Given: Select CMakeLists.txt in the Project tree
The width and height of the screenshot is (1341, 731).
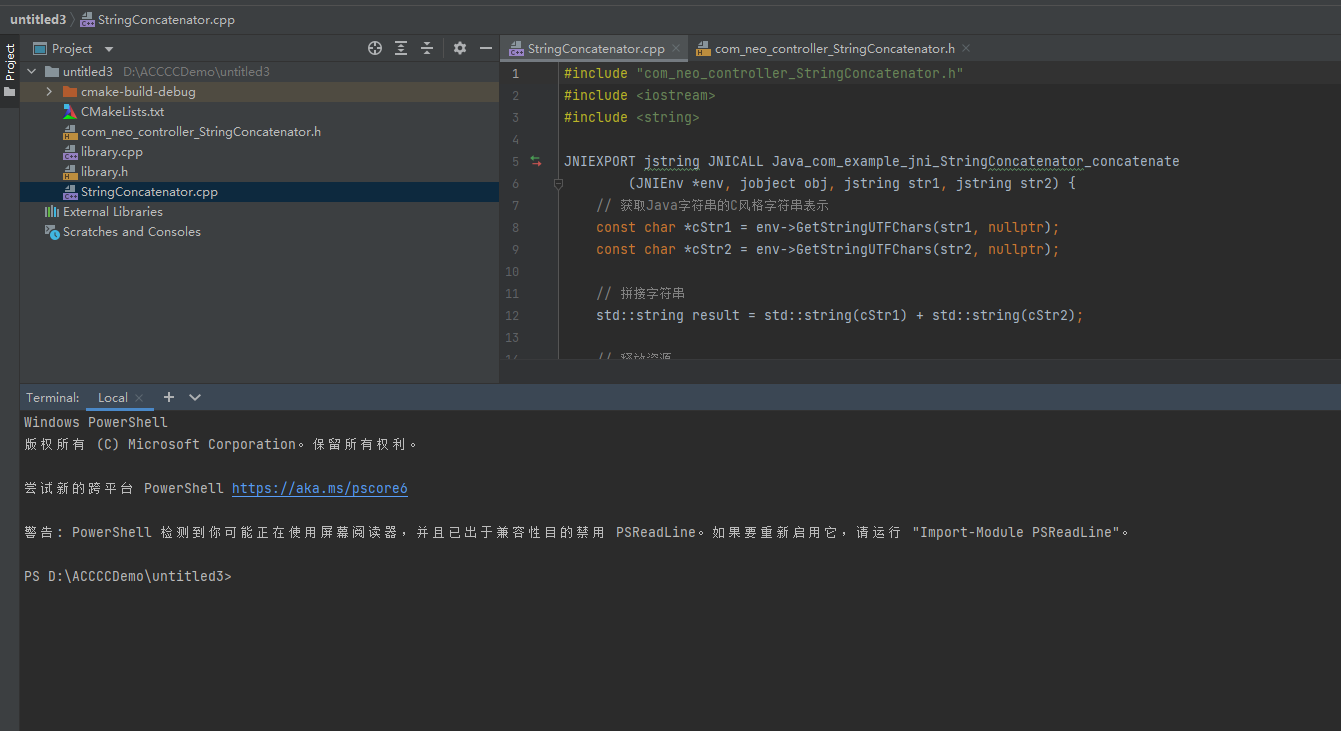Looking at the screenshot, I should [x=259, y=112].
